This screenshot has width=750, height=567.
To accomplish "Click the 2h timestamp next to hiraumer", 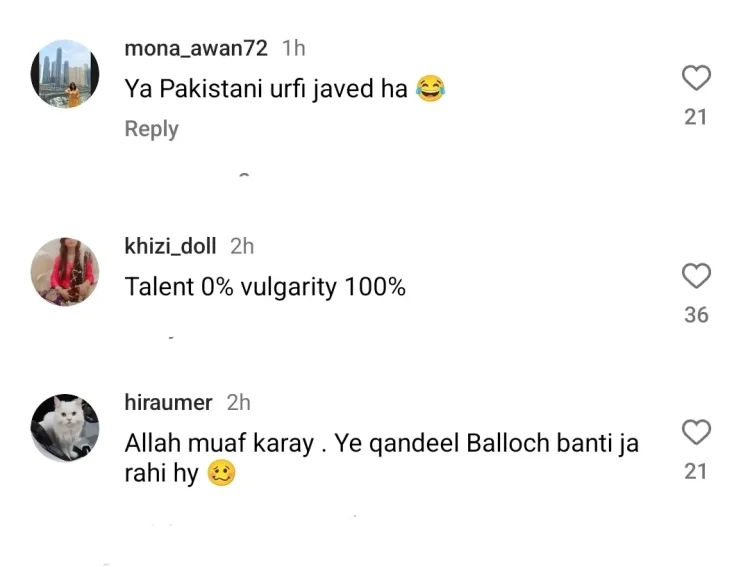I will [238, 403].
